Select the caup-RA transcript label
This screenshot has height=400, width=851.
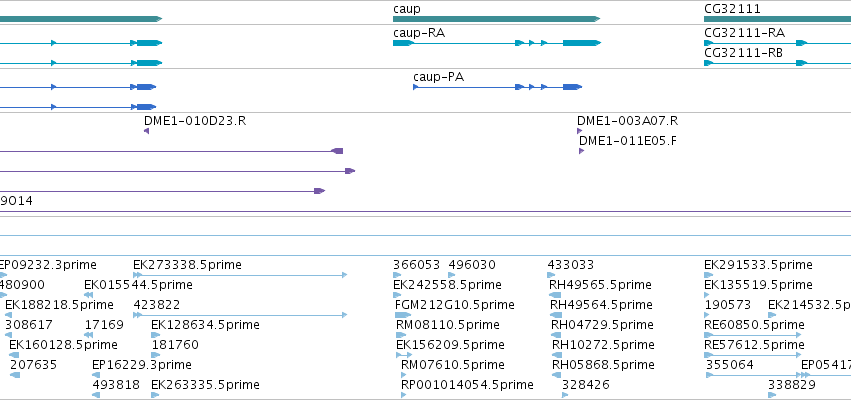coord(419,33)
